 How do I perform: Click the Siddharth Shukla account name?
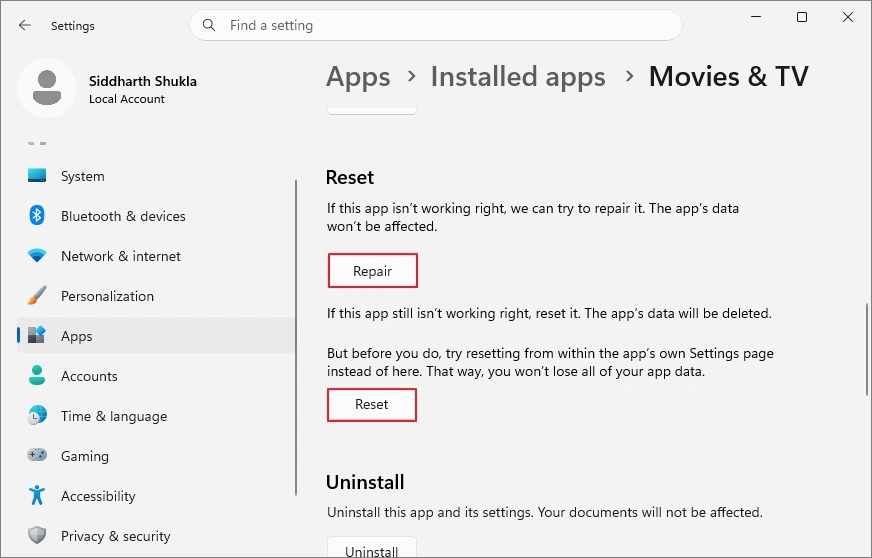point(143,81)
